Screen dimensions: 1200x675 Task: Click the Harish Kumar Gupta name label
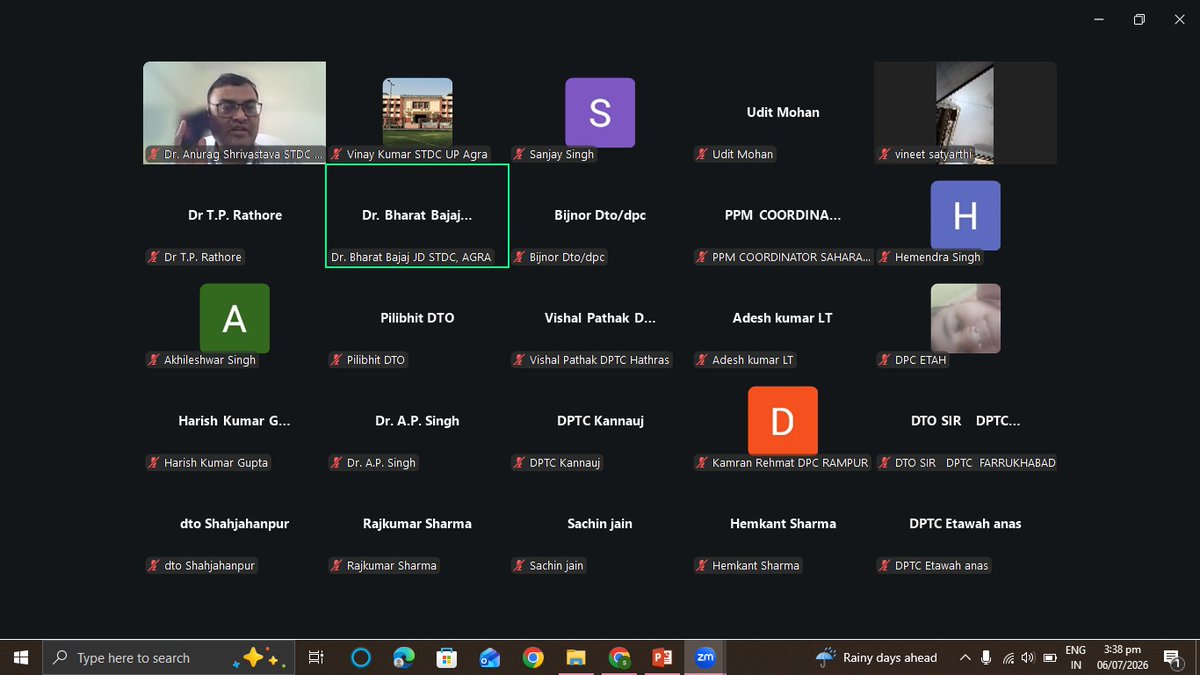(x=216, y=463)
